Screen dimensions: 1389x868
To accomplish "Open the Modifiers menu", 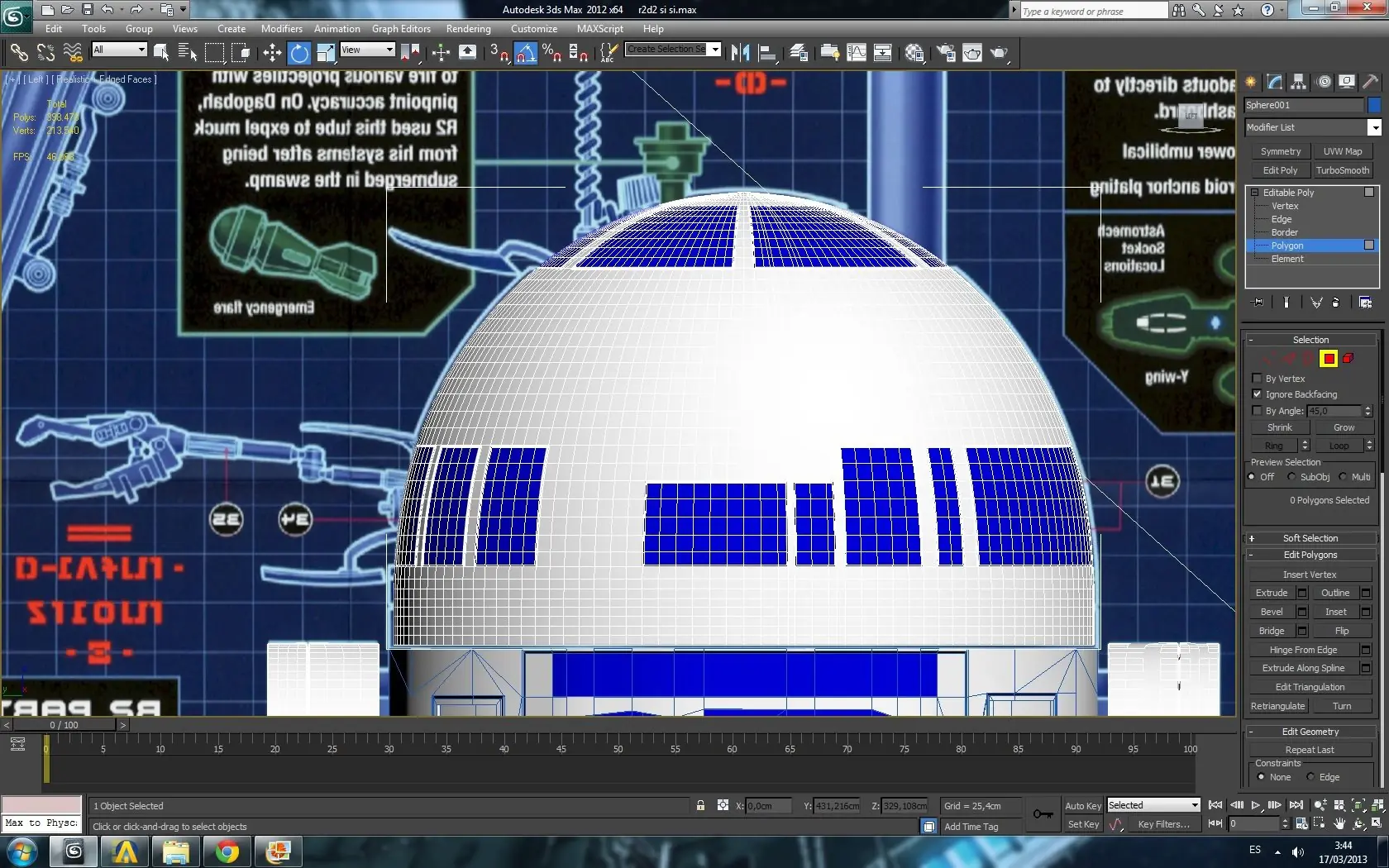I will 282,29.
